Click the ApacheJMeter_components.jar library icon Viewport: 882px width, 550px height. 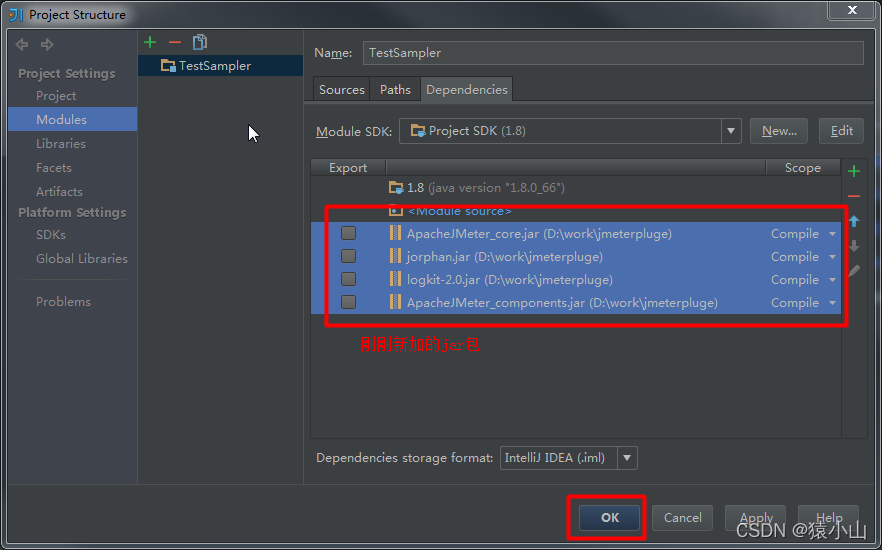pos(395,303)
